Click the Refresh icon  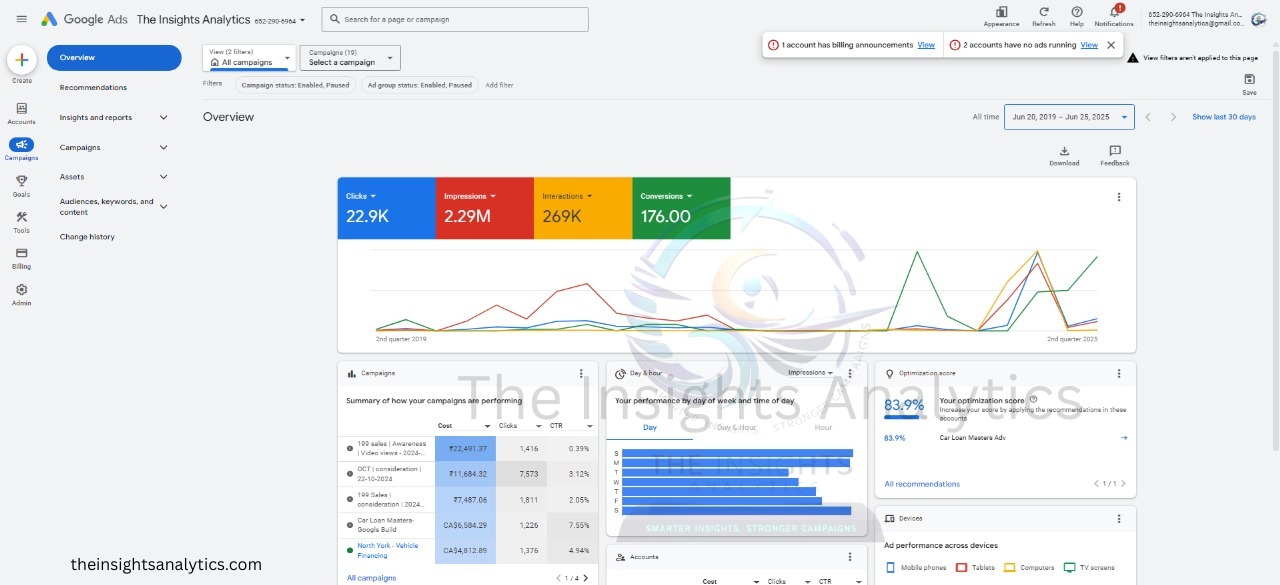[1044, 12]
